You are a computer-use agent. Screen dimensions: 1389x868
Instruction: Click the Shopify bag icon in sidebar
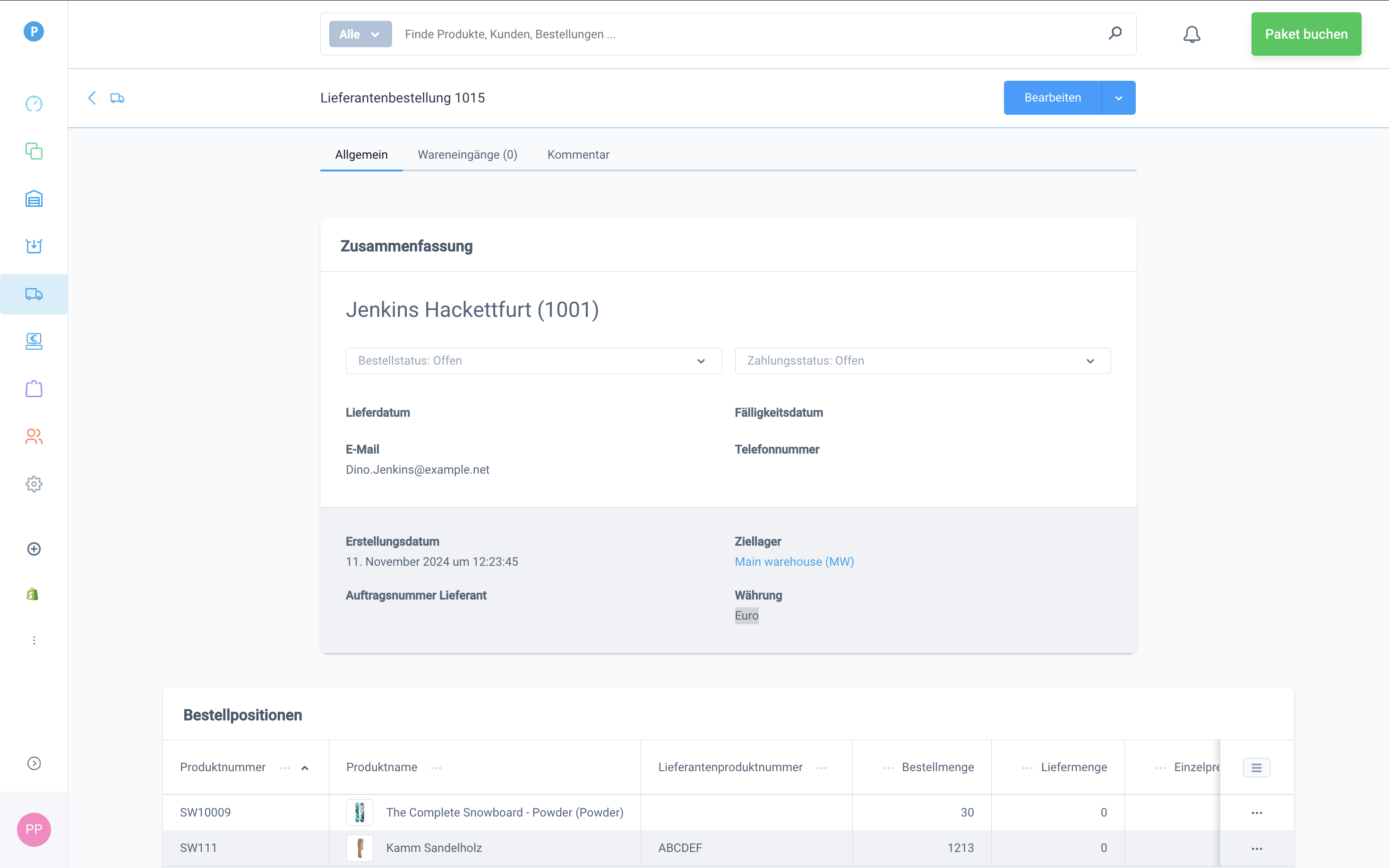[x=33, y=594]
